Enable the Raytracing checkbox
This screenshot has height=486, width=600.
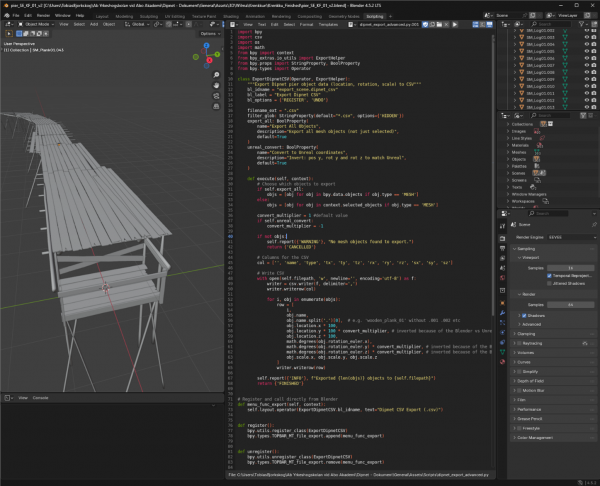pyautogui.click(x=519, y=344)
